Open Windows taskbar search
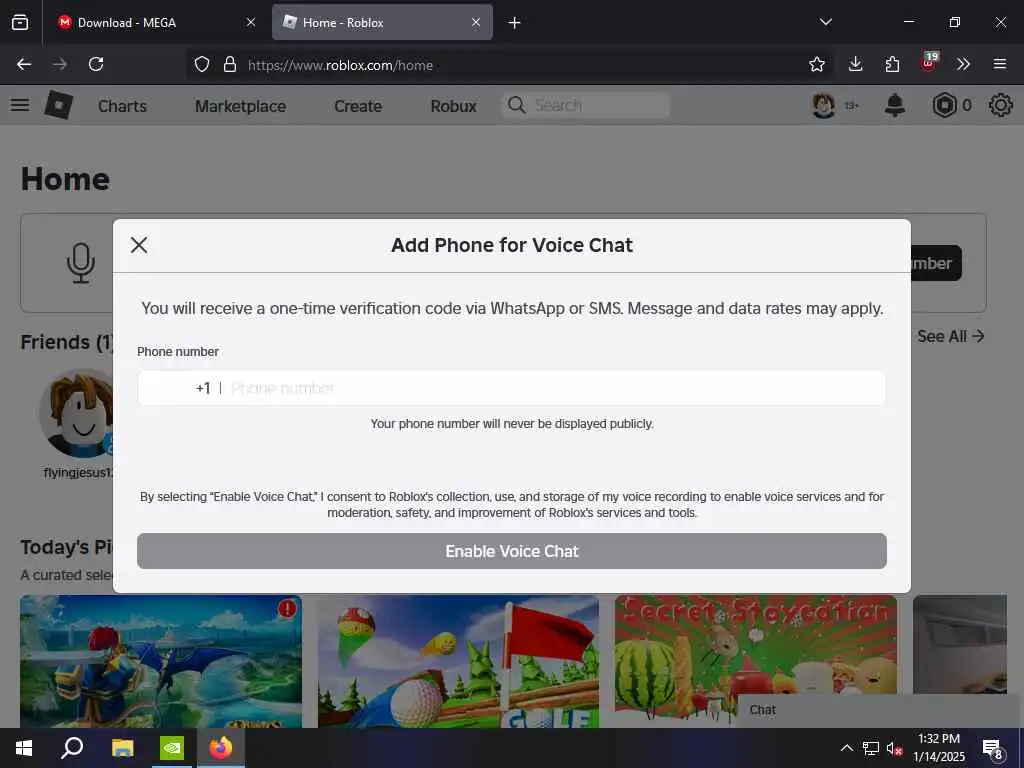The height and width of the screenshot is (768, 1024). [72, 748]
